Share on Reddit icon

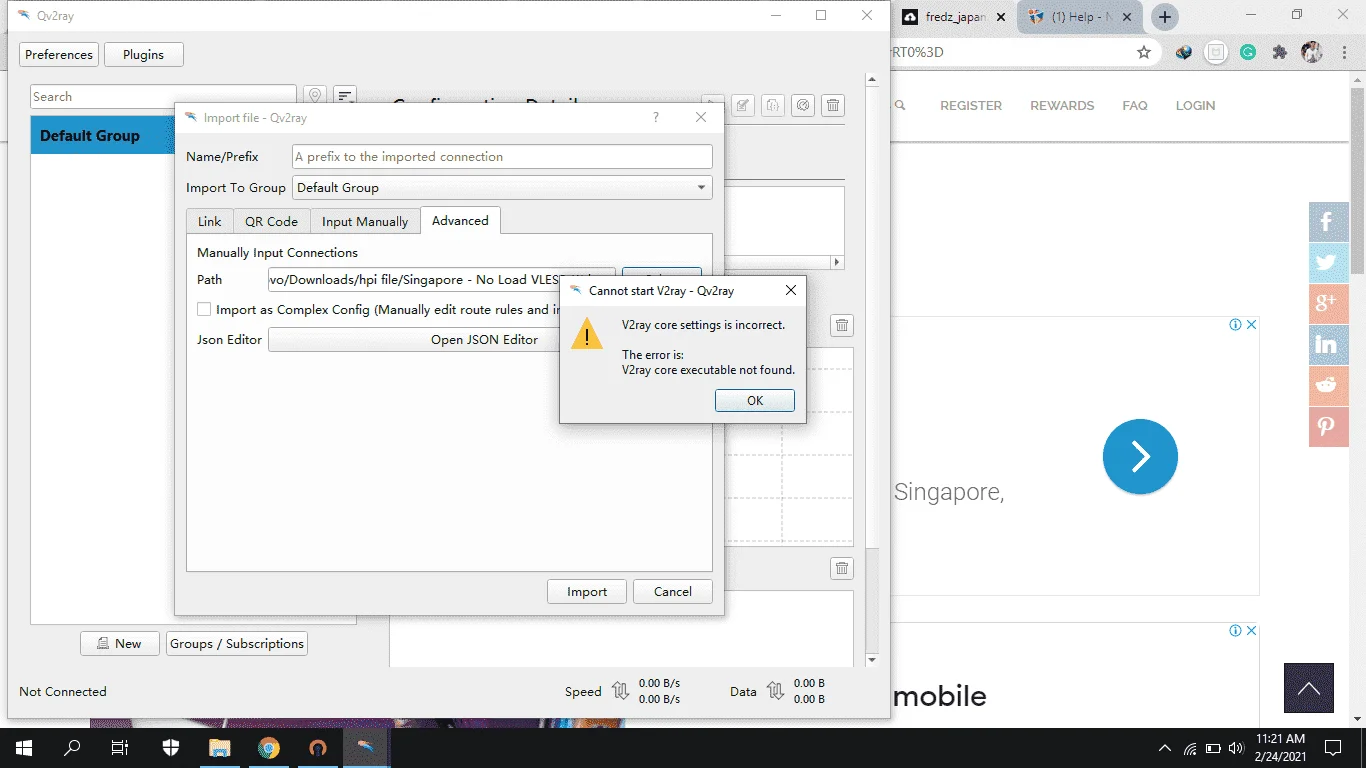[1328, 386]
